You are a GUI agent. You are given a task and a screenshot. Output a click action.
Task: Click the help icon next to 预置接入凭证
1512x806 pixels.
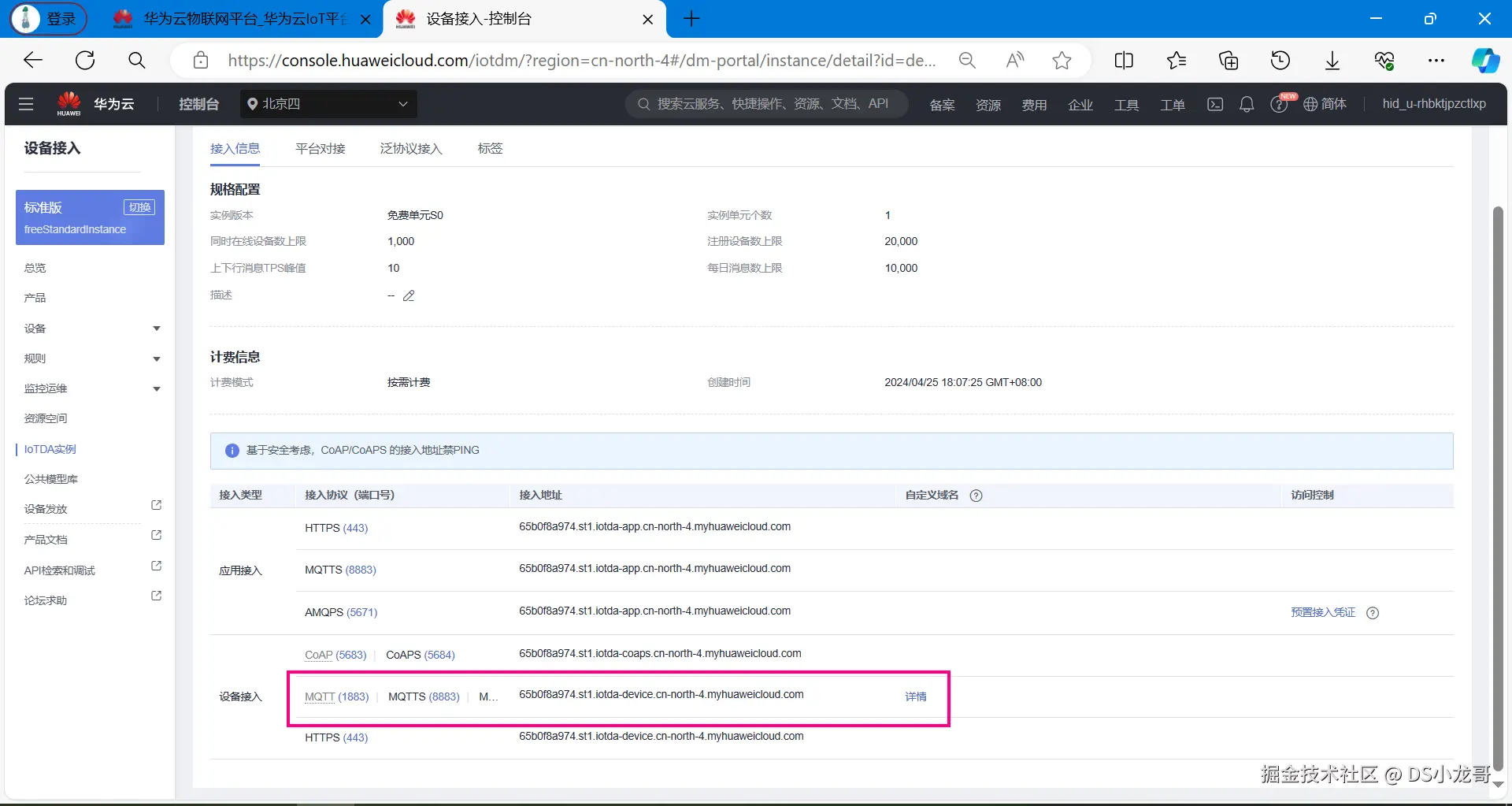pos(1373,613)
